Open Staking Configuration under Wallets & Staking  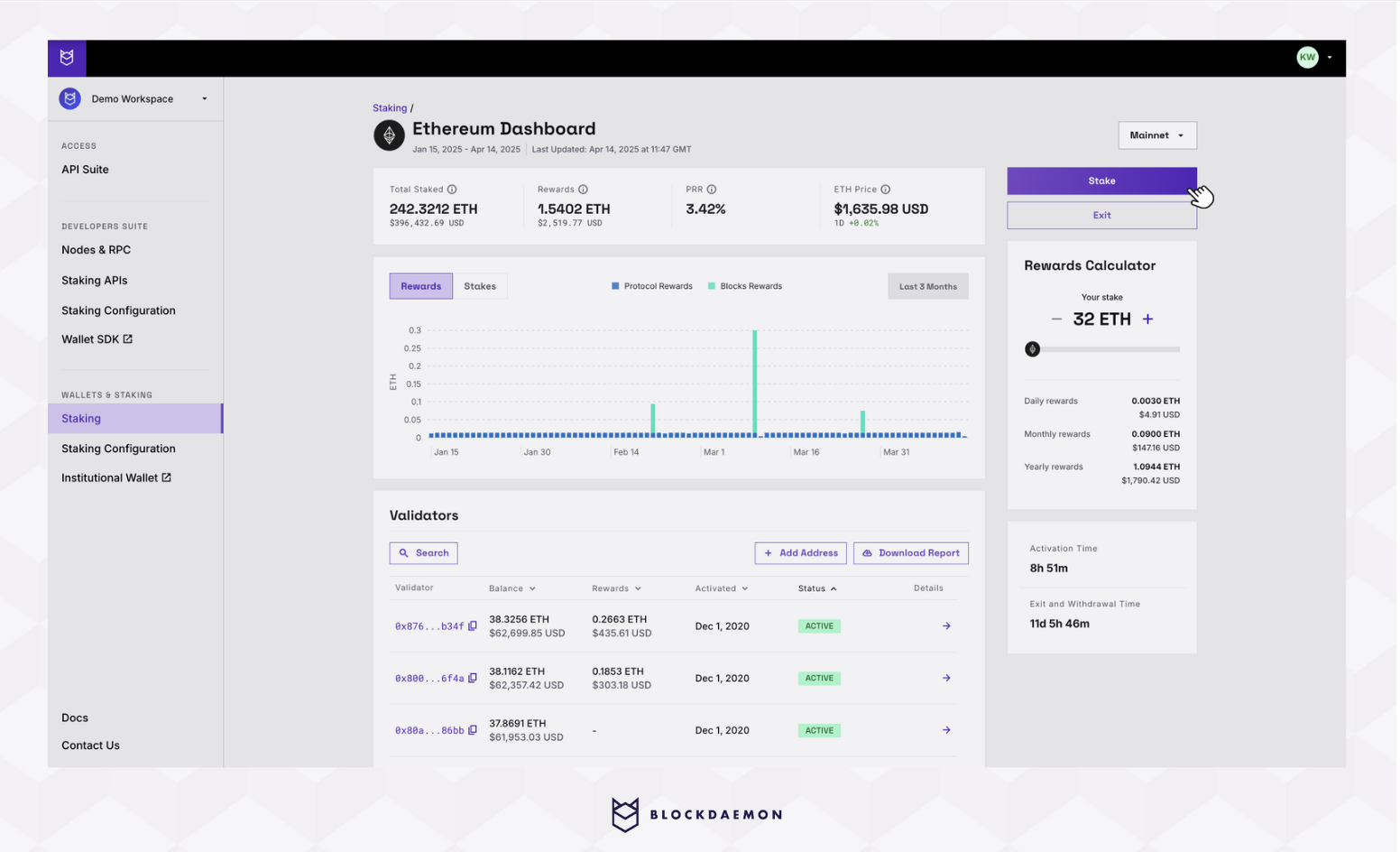click(x=118, y=449)
